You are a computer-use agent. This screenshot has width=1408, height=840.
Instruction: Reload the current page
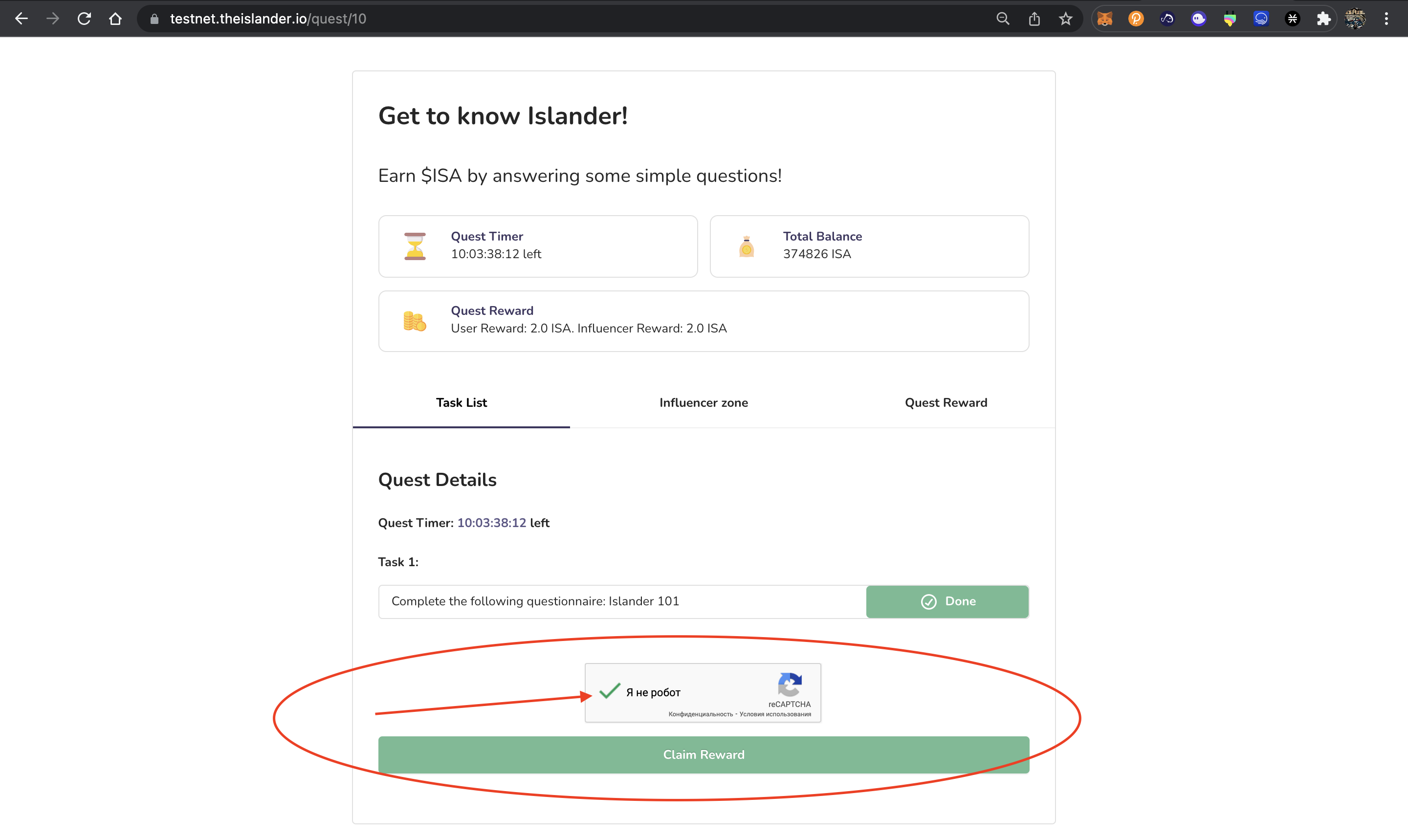click(84, 19)
